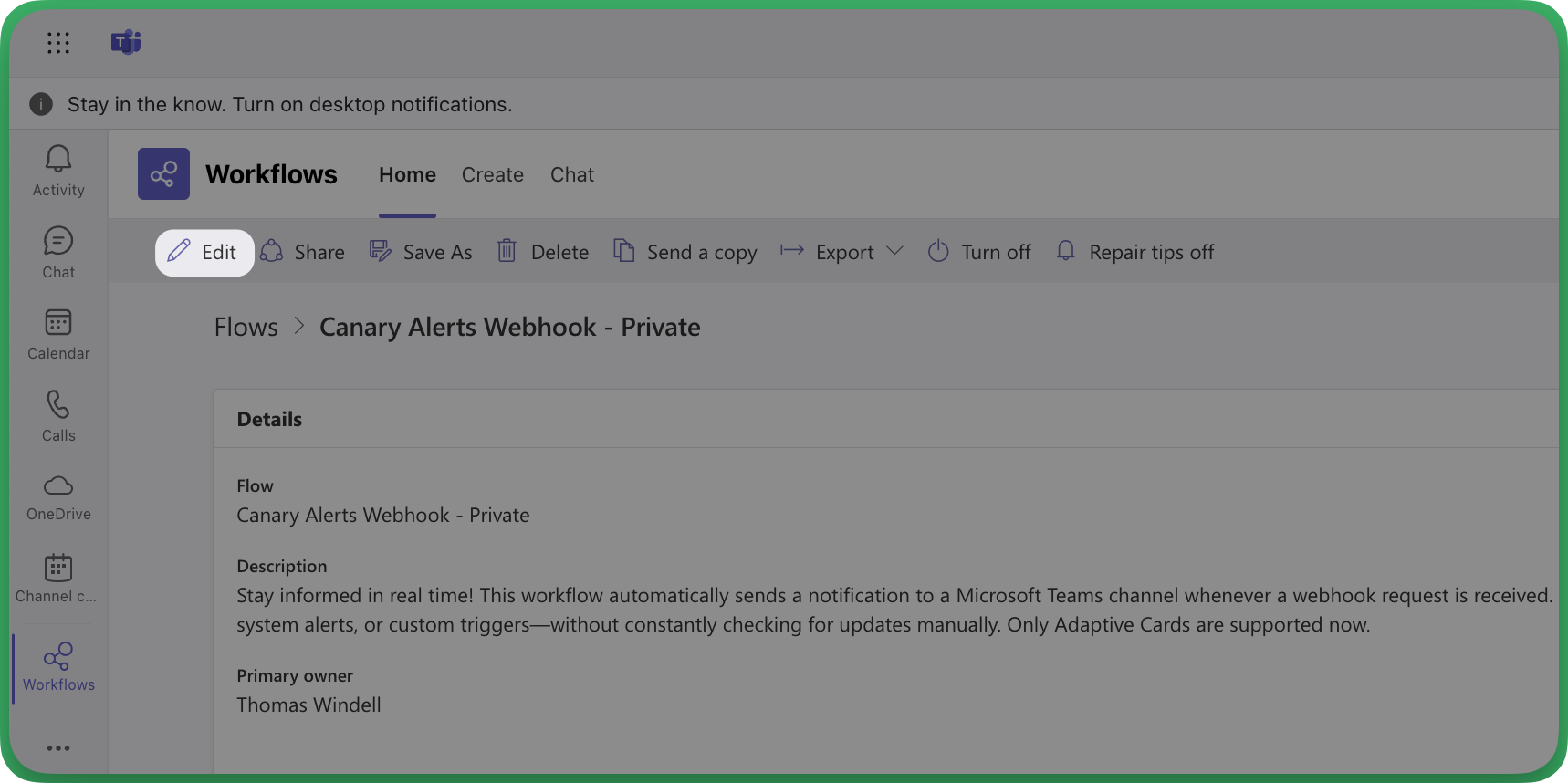Click the Details section header
1568x783 pixels.
(x=269, y=420)
